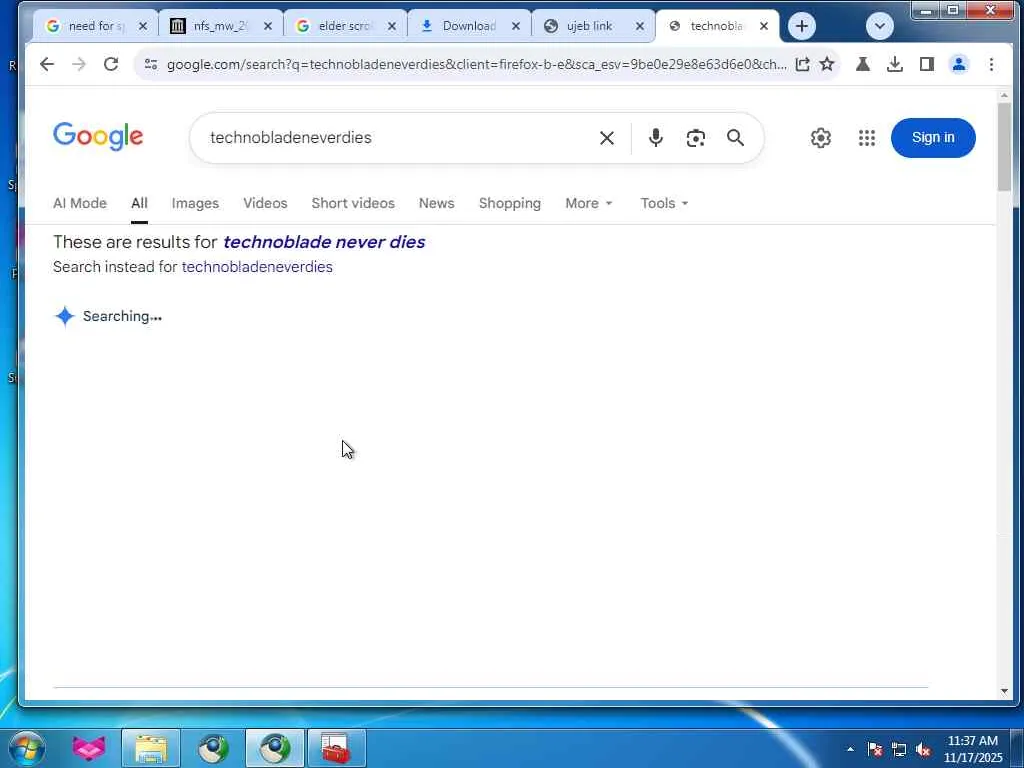Select Videos results tab
Image resolution: width=1024 pixels, height=768 pixels.
click(265, 203)
